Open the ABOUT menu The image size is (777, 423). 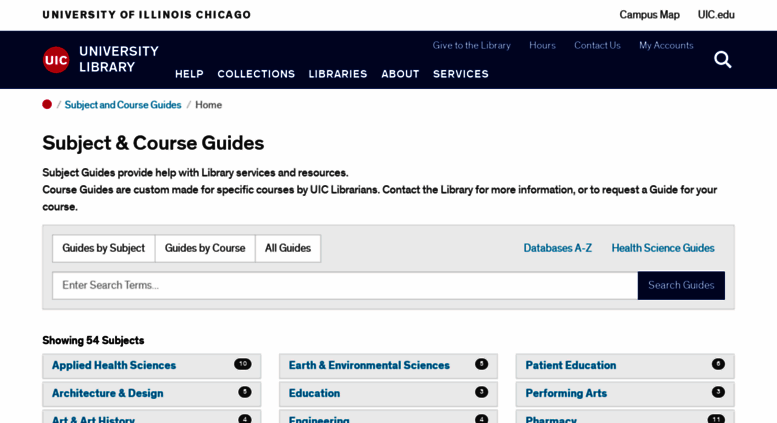click(x=400, y=74)
